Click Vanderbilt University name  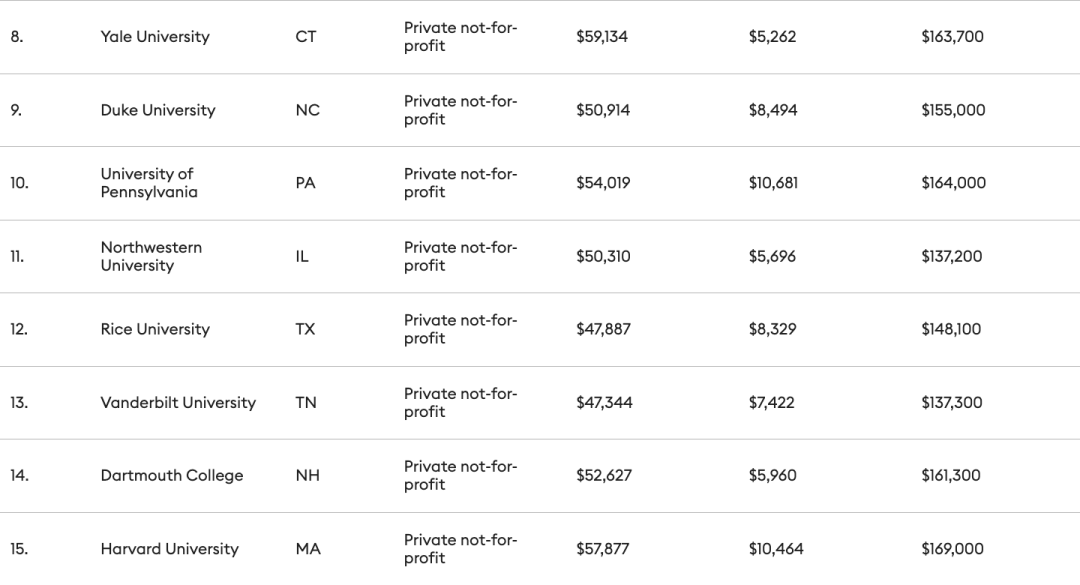point(178,402)
